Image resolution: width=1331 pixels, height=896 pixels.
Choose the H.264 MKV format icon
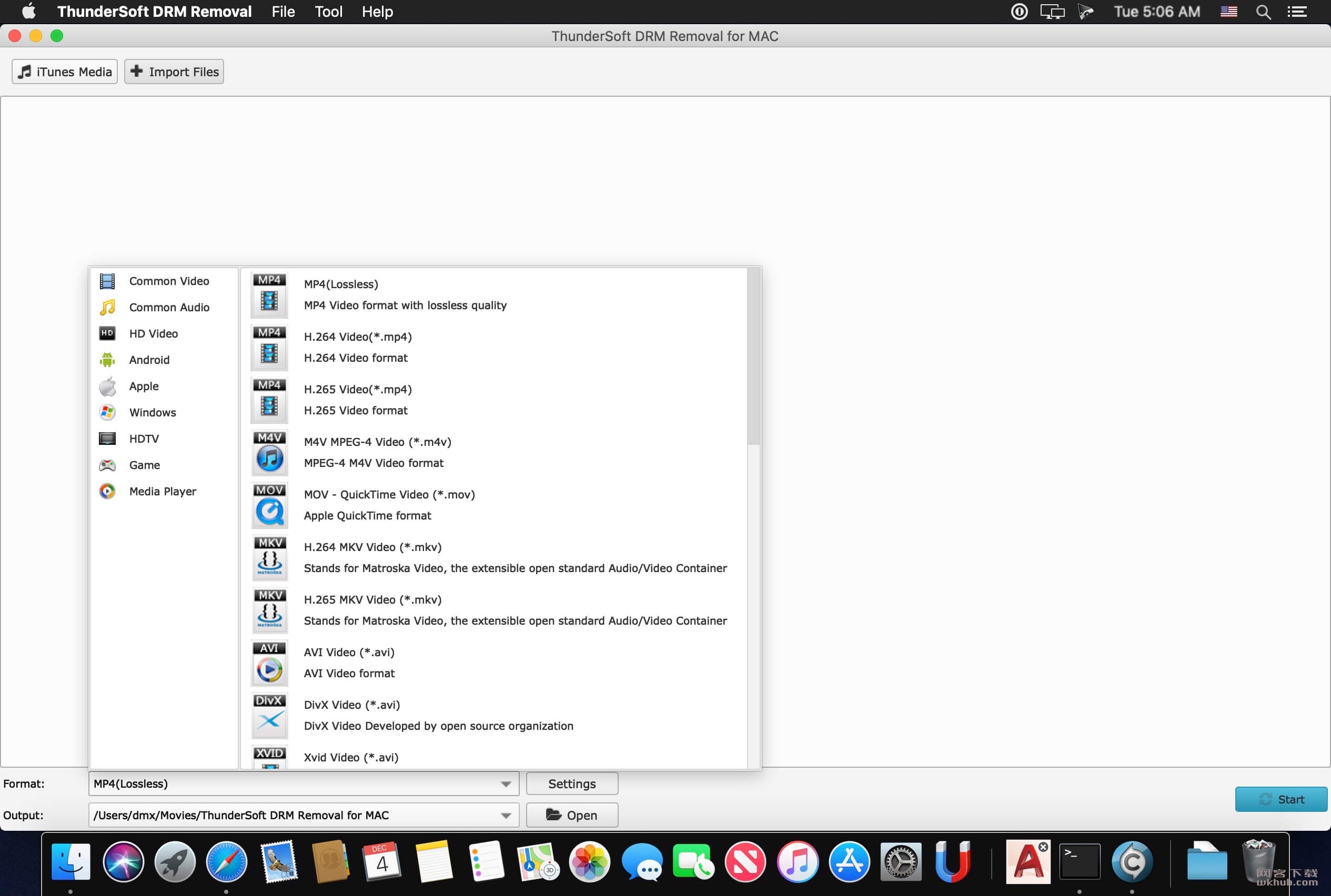click(x=269, y=558)
